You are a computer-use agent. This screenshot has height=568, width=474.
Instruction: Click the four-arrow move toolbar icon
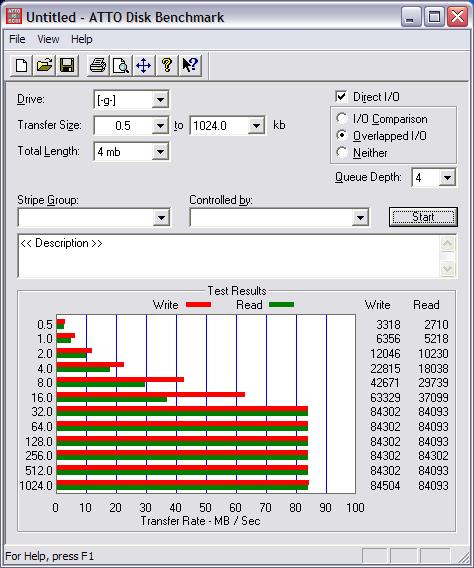tap(144, 66)
